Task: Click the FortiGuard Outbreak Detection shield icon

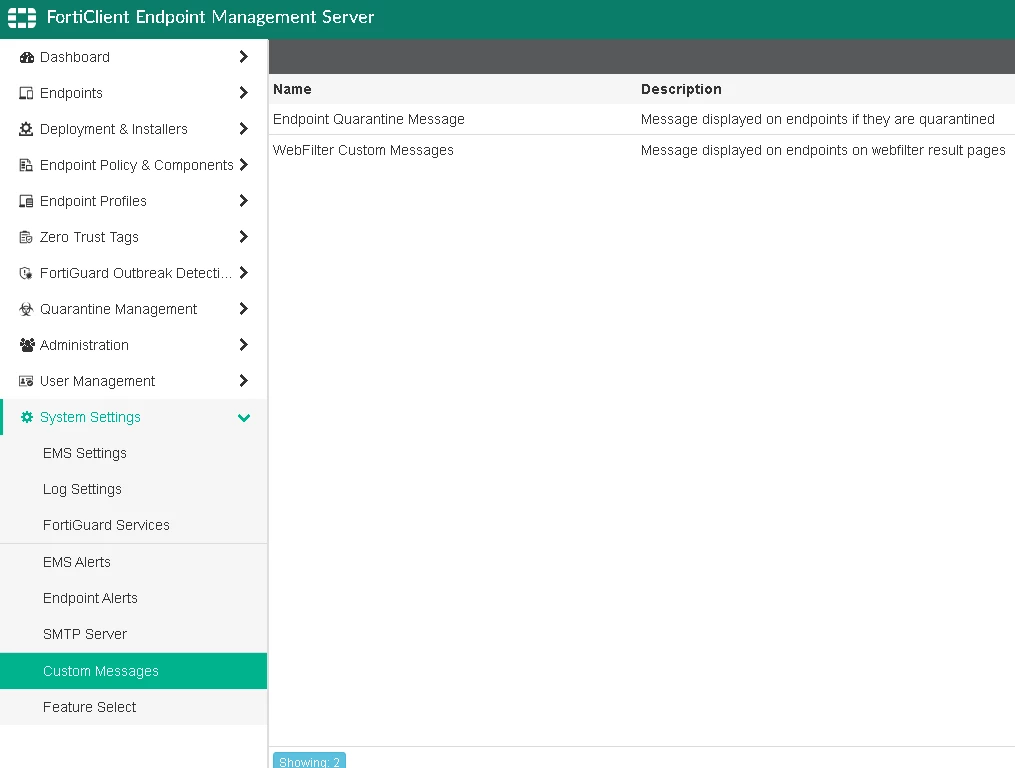Action: [x=26, y=273]
